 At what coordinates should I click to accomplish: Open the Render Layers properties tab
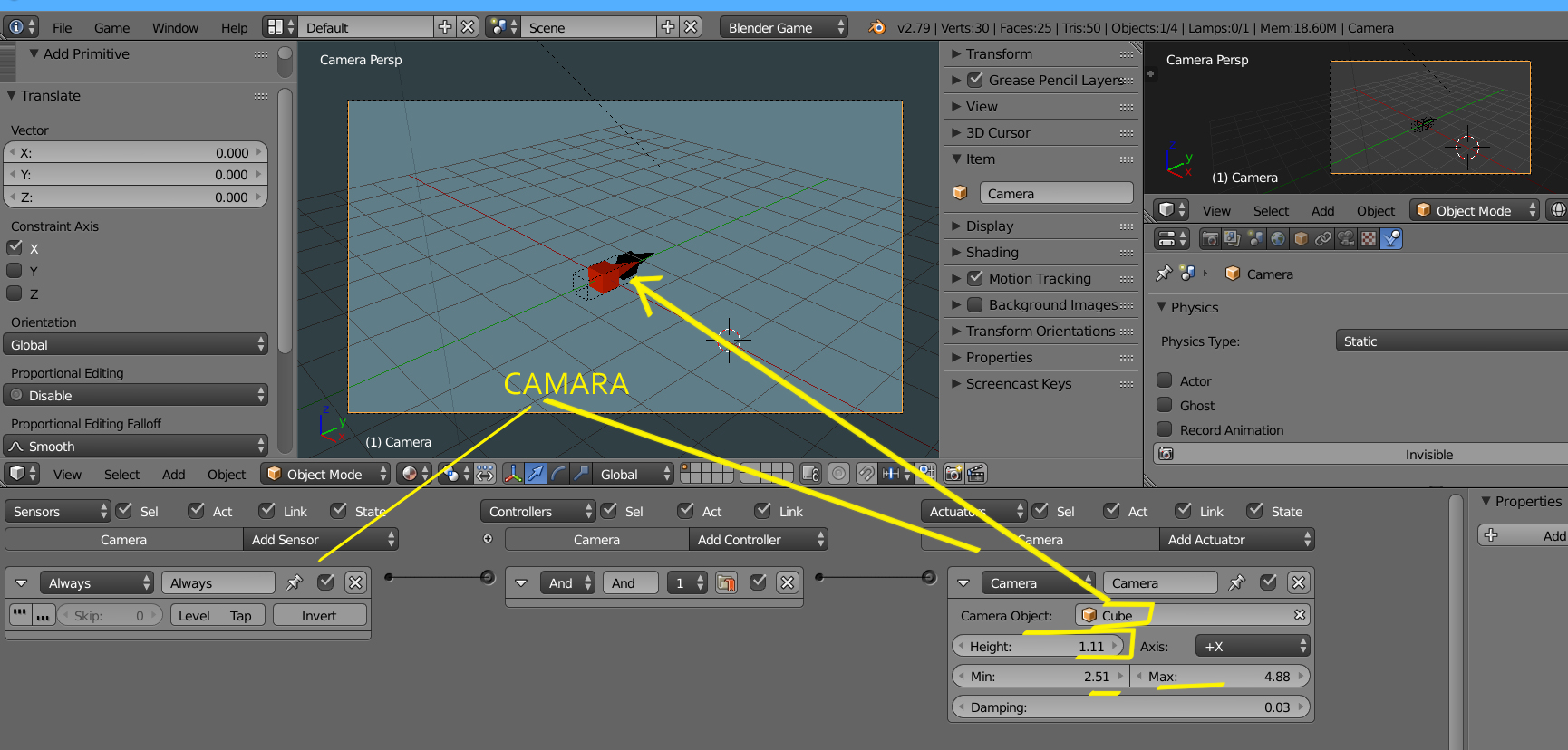click(x=1232, y=238)
